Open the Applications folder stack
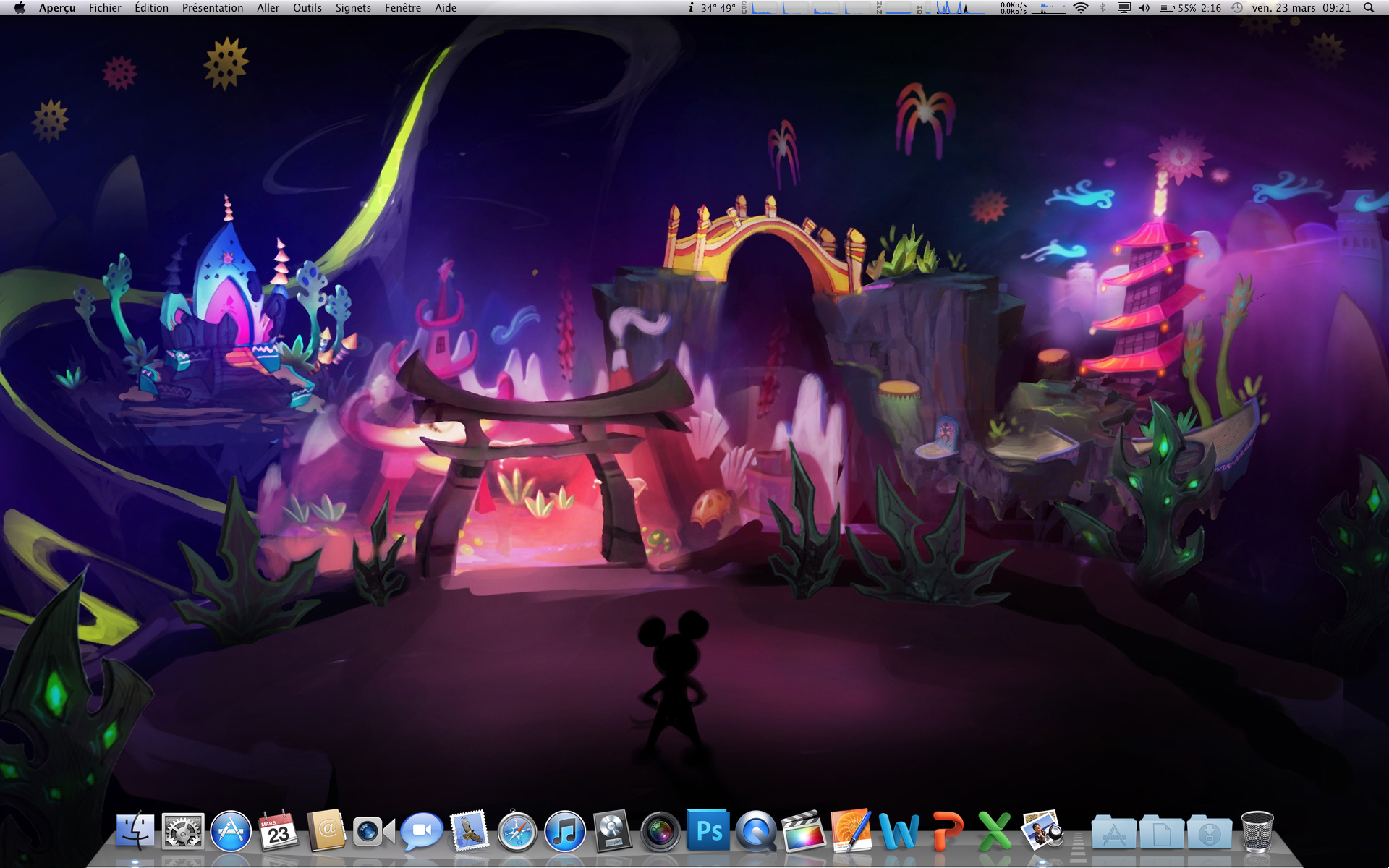Viewport: 1389px width, 868px height. click(1113, 832)
